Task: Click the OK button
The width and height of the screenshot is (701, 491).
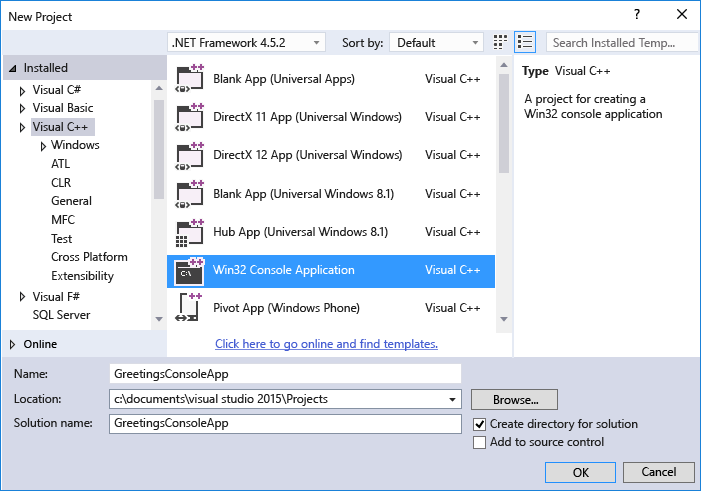Action: click(580, 473)
